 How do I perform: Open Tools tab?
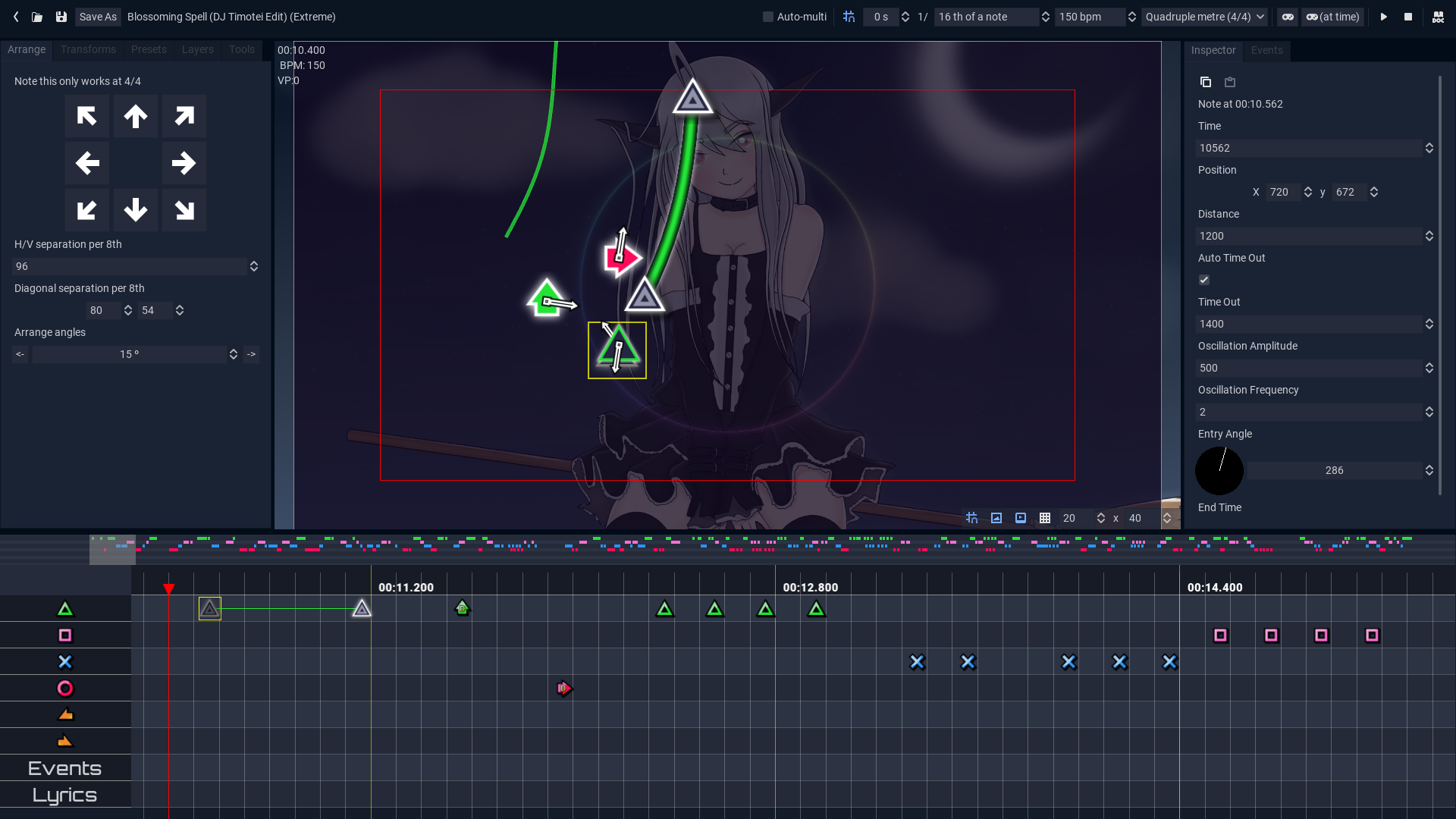[x=242, y=49]
